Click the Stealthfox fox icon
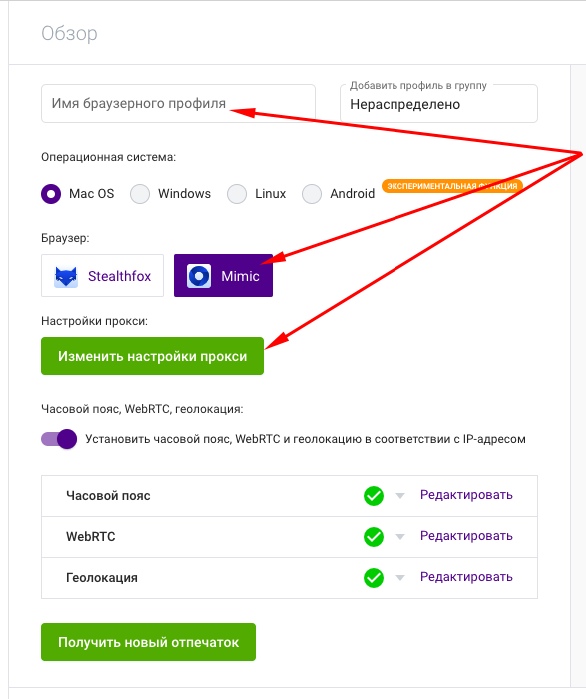Viewport: 586px width, 699px height. point(66,276)
